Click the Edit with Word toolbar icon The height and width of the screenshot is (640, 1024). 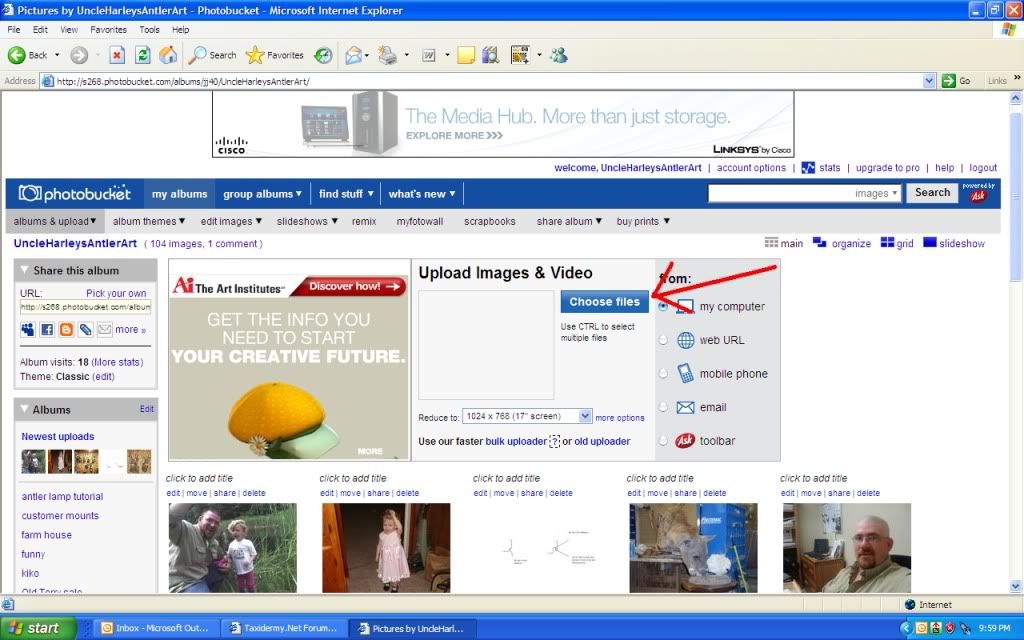coord(429,56)
